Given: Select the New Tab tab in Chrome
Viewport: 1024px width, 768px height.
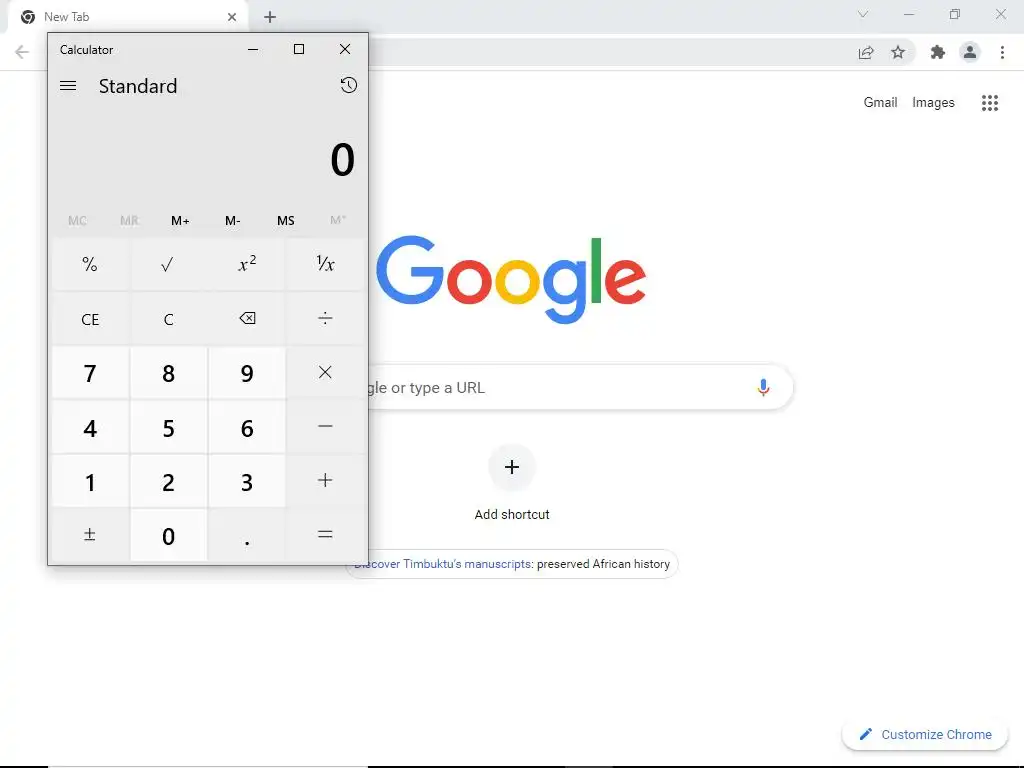Looking at the screenshot, I should 127,17.
